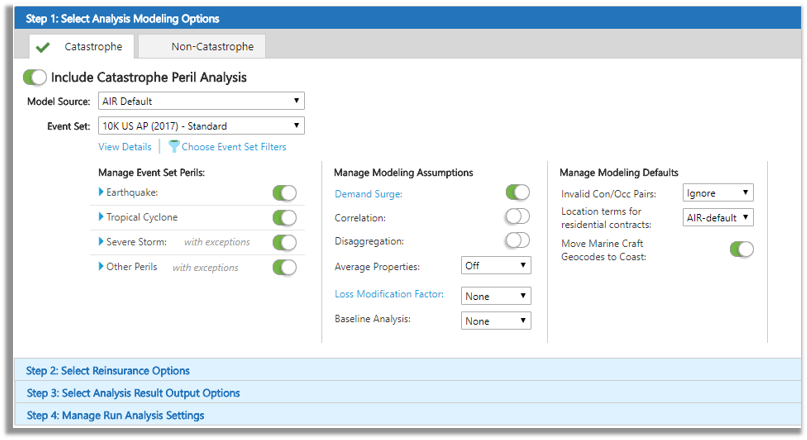The width and height of the screenshot is (807, 440).
Task: Toggle Move Marine Craft Geocodes to Coast
Action: (x=742, y=249)
